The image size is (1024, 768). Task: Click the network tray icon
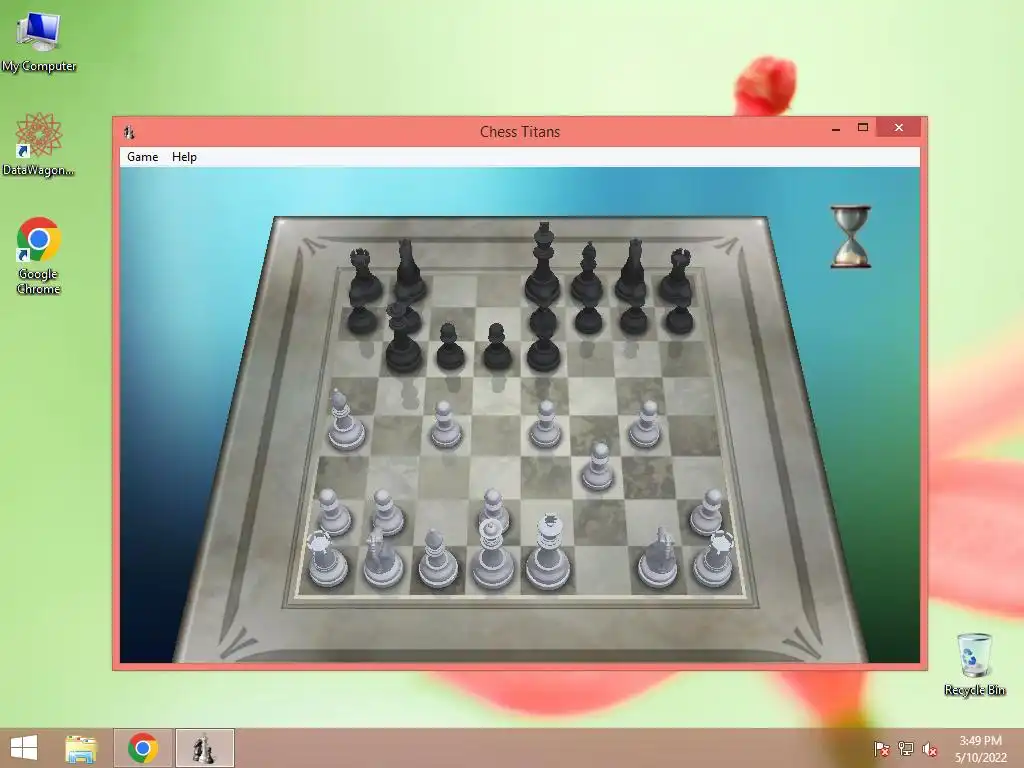(x=906, y=749)
